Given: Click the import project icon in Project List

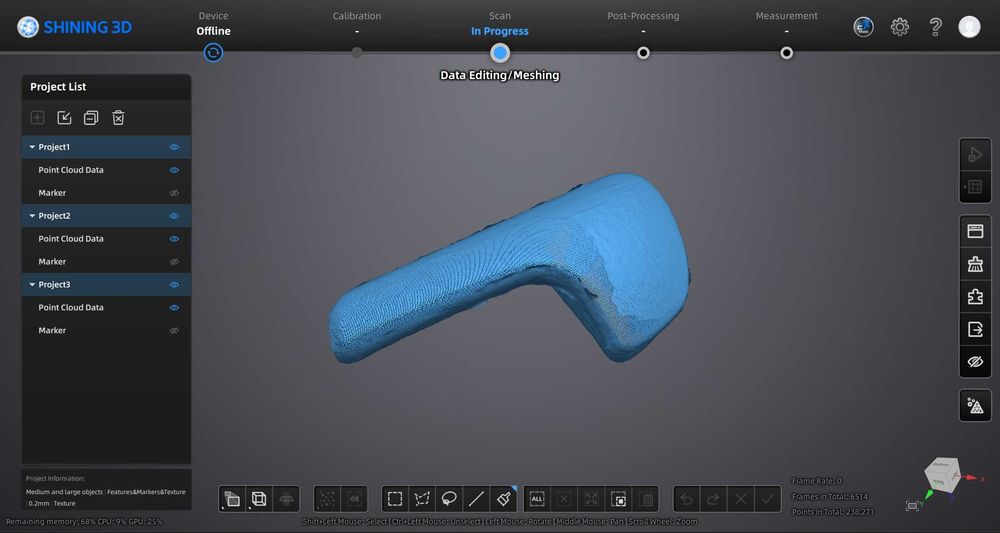Looking at the screenshot, I should click(x=64, y=117).
